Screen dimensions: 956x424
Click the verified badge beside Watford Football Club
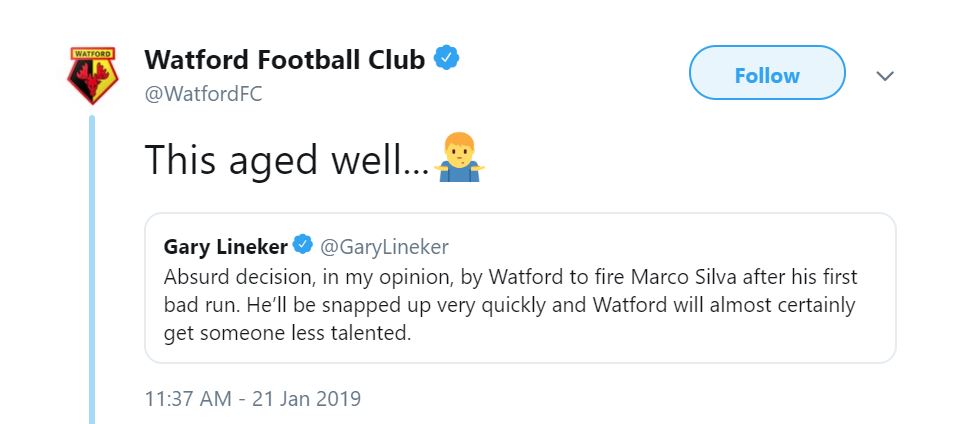tap(446, 59)
